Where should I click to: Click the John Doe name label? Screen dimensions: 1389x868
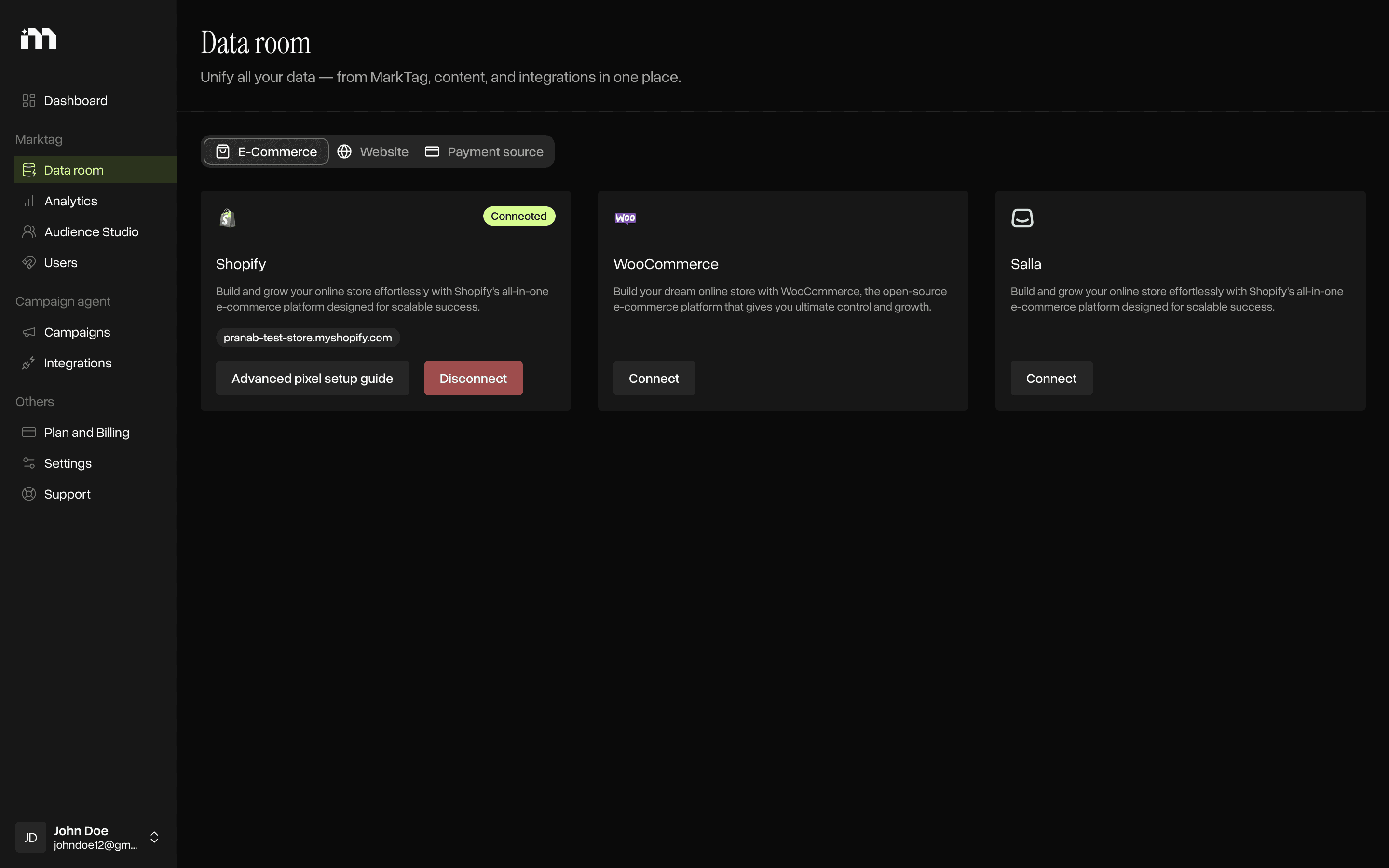pos(81,831)
